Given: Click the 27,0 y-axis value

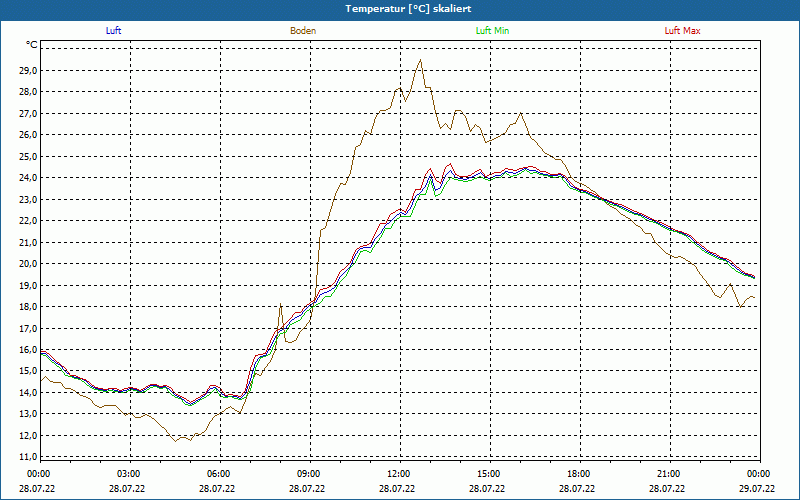Looking at the screenshot, I should point(28,113).
